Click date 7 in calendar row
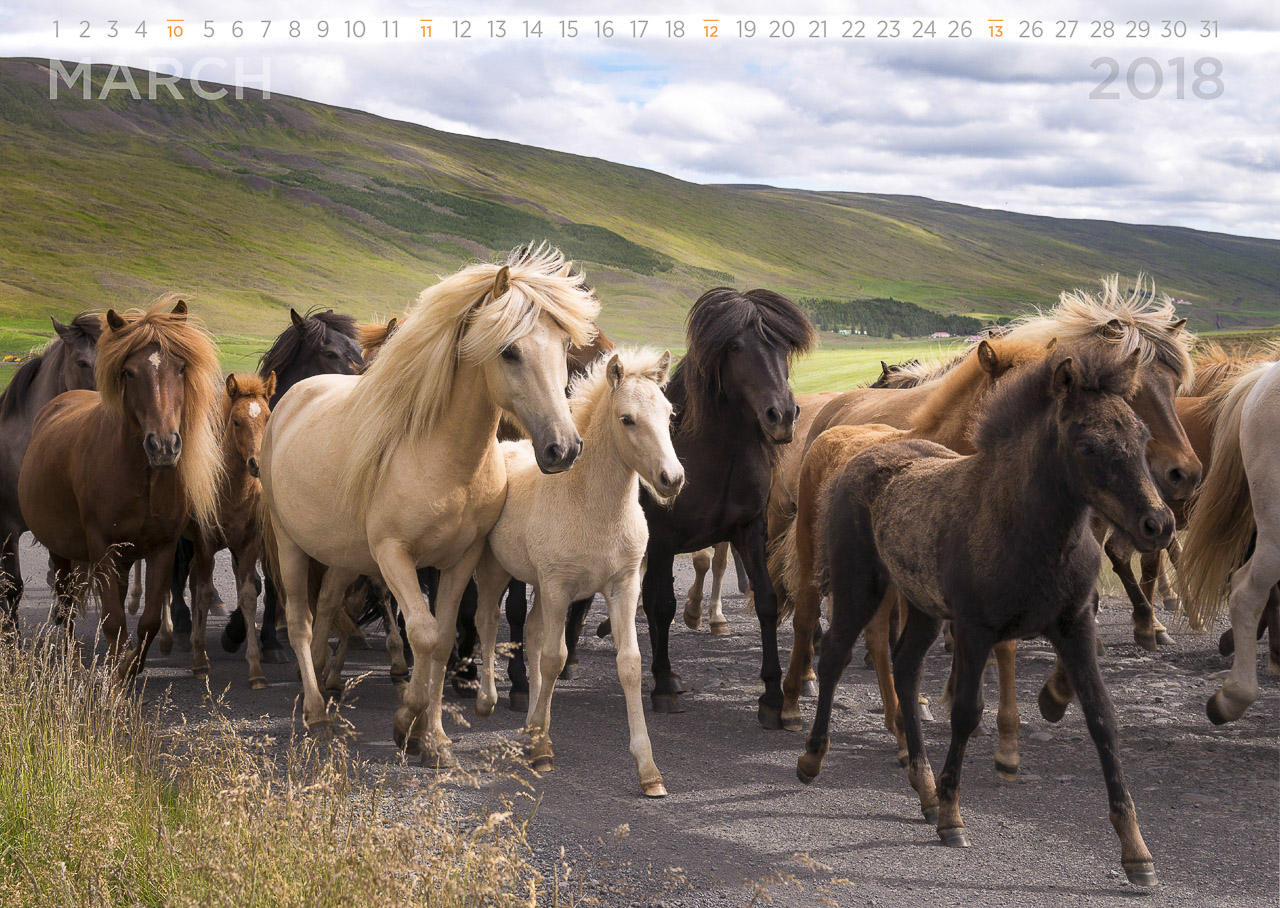The height and width of the screenshot is (908, 1280). click(266, 30)
